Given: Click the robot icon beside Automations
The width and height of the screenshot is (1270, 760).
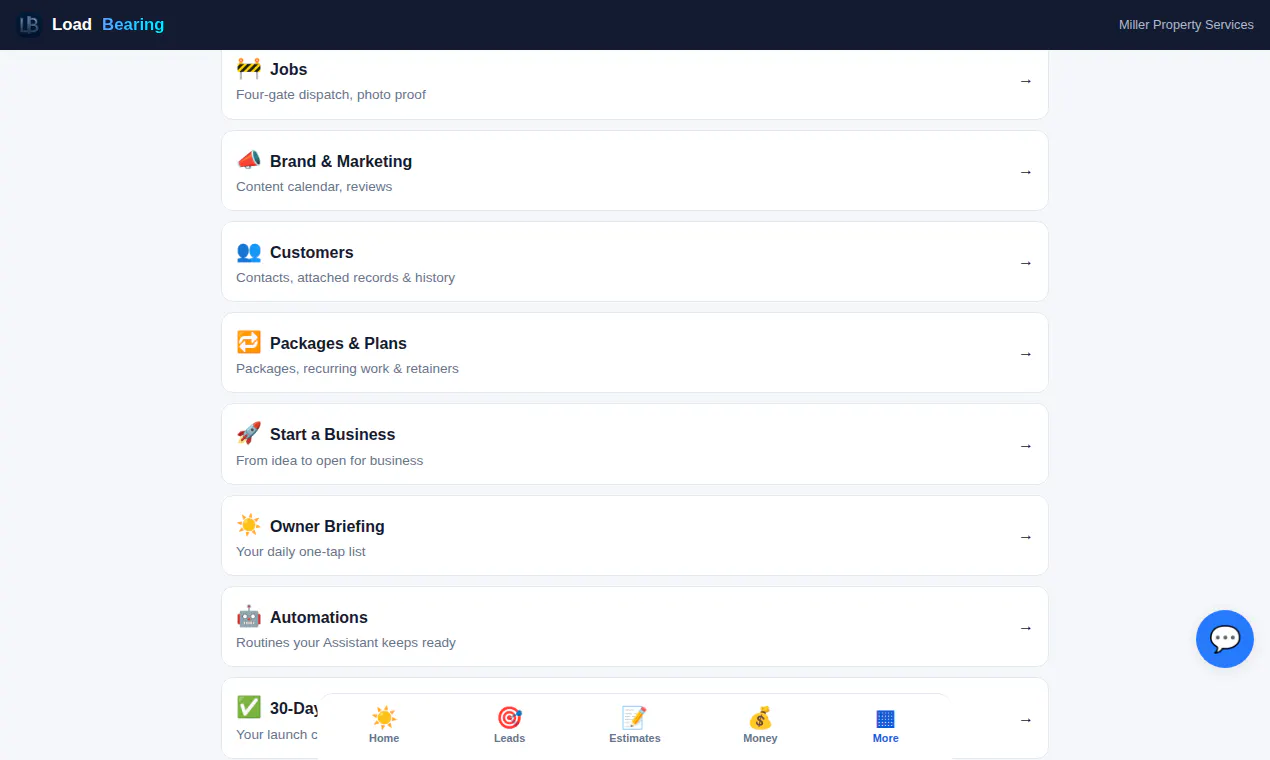Looking at the screenshot, I should [249, 617].
